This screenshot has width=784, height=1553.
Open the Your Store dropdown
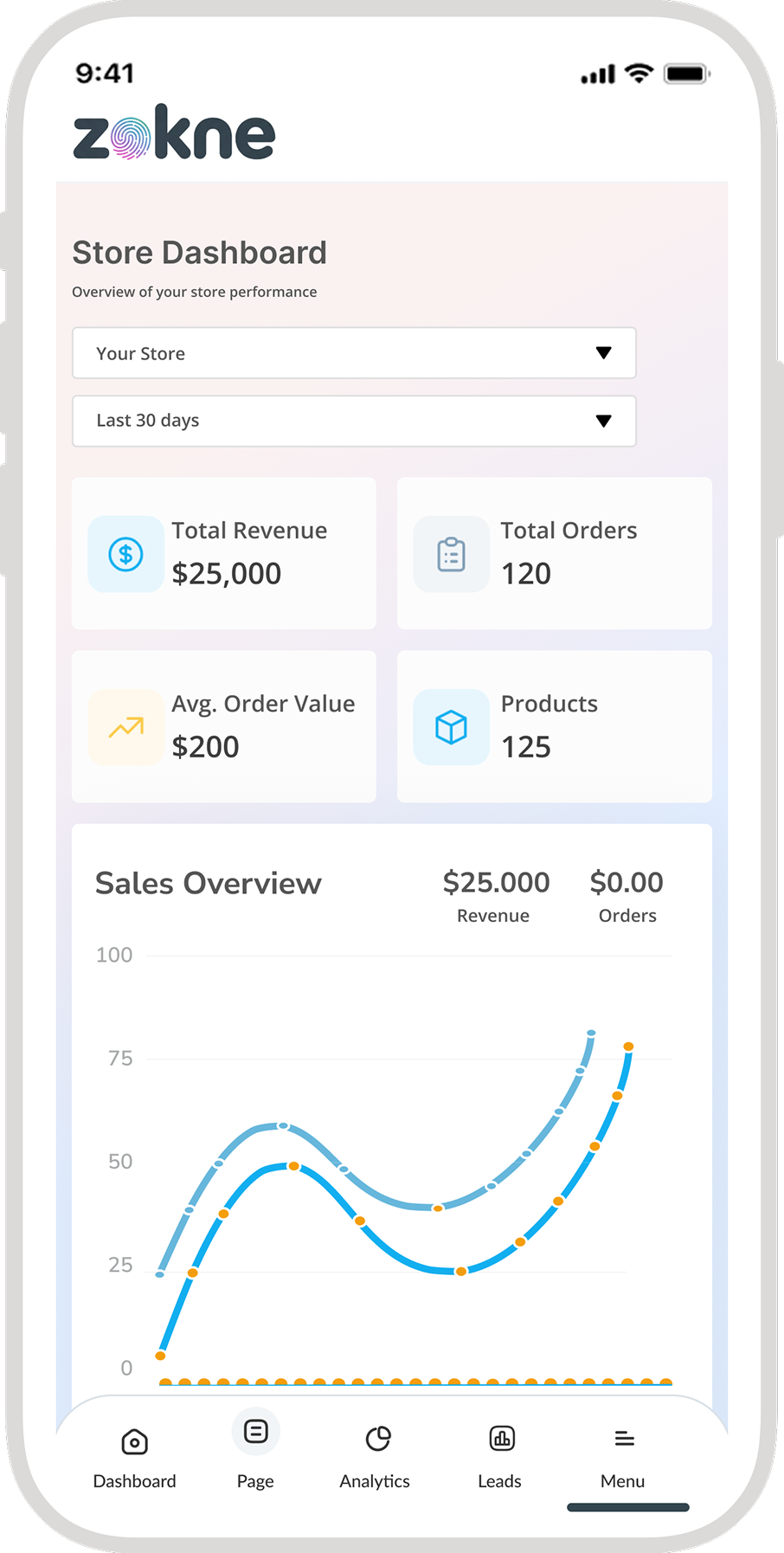[354, 352]
